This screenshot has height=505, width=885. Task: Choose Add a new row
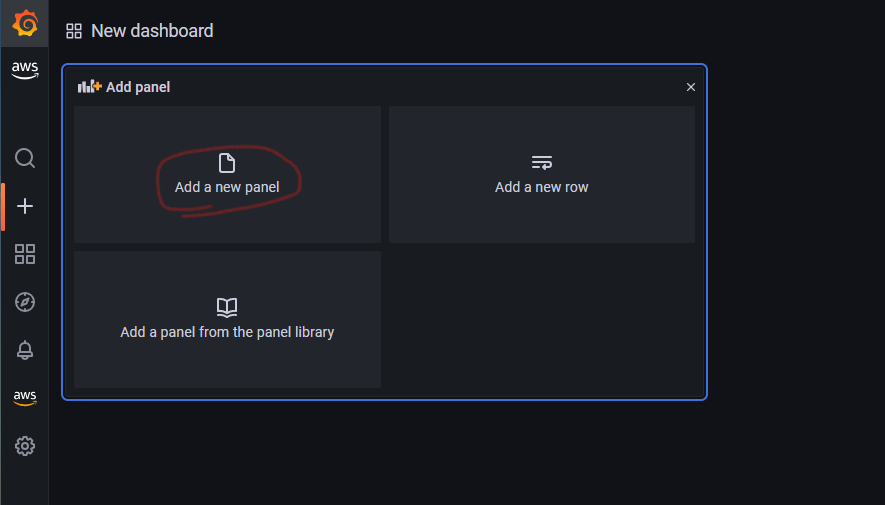(542, 174)
